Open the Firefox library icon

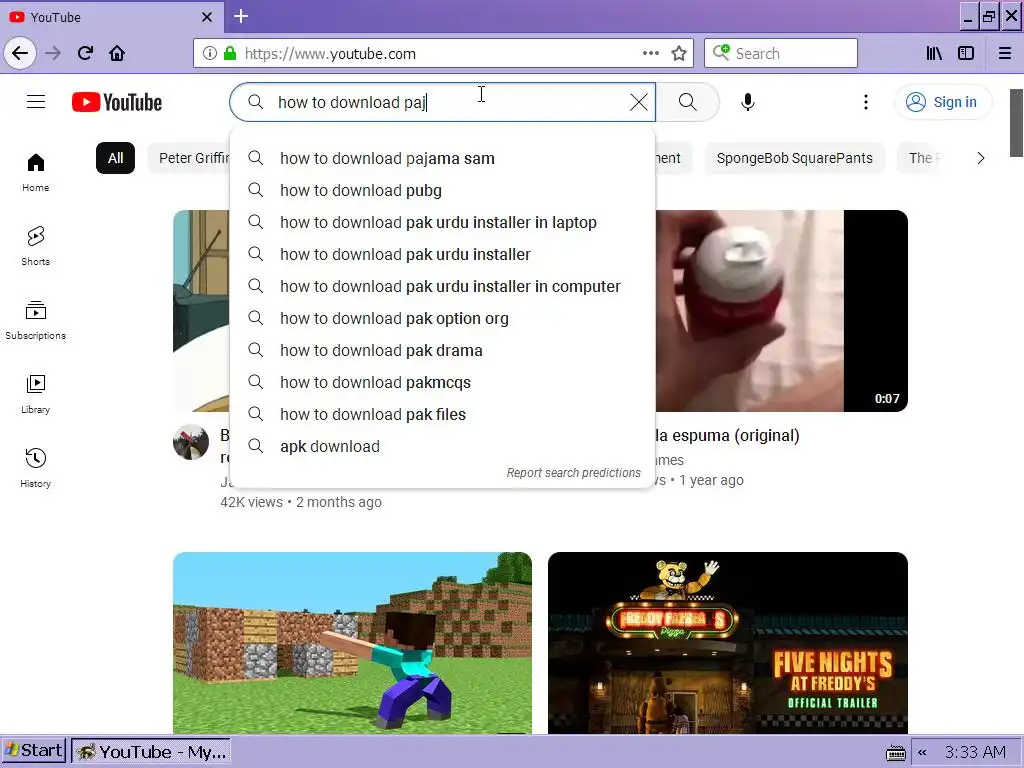coord(934,53)
